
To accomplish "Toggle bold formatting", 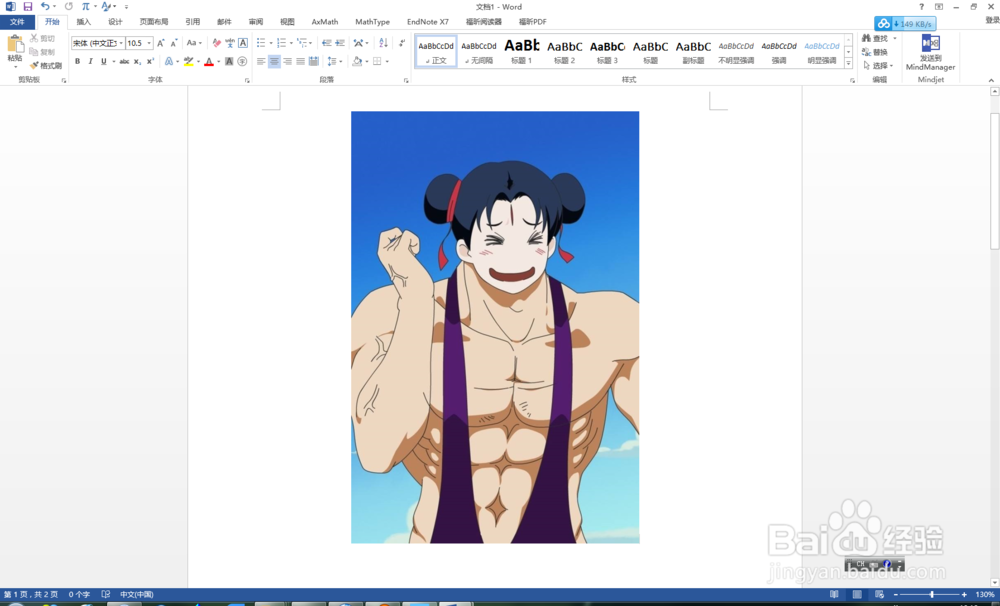I will [x=77, y=61].
